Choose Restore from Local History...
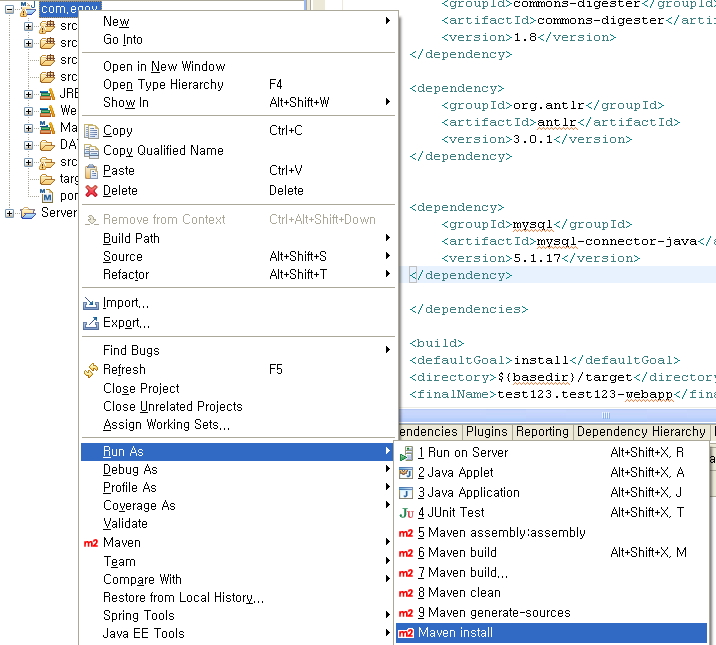The height and width of the screenshot is (645, 716). [x=238, y=598]
